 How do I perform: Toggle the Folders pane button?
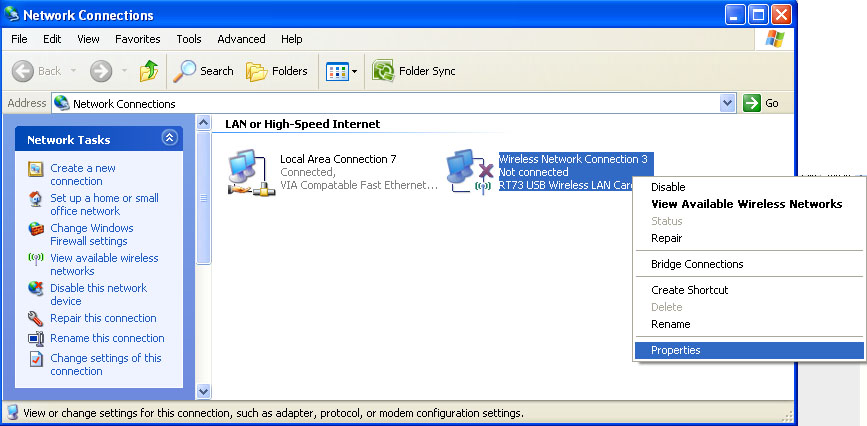[277, 71]
